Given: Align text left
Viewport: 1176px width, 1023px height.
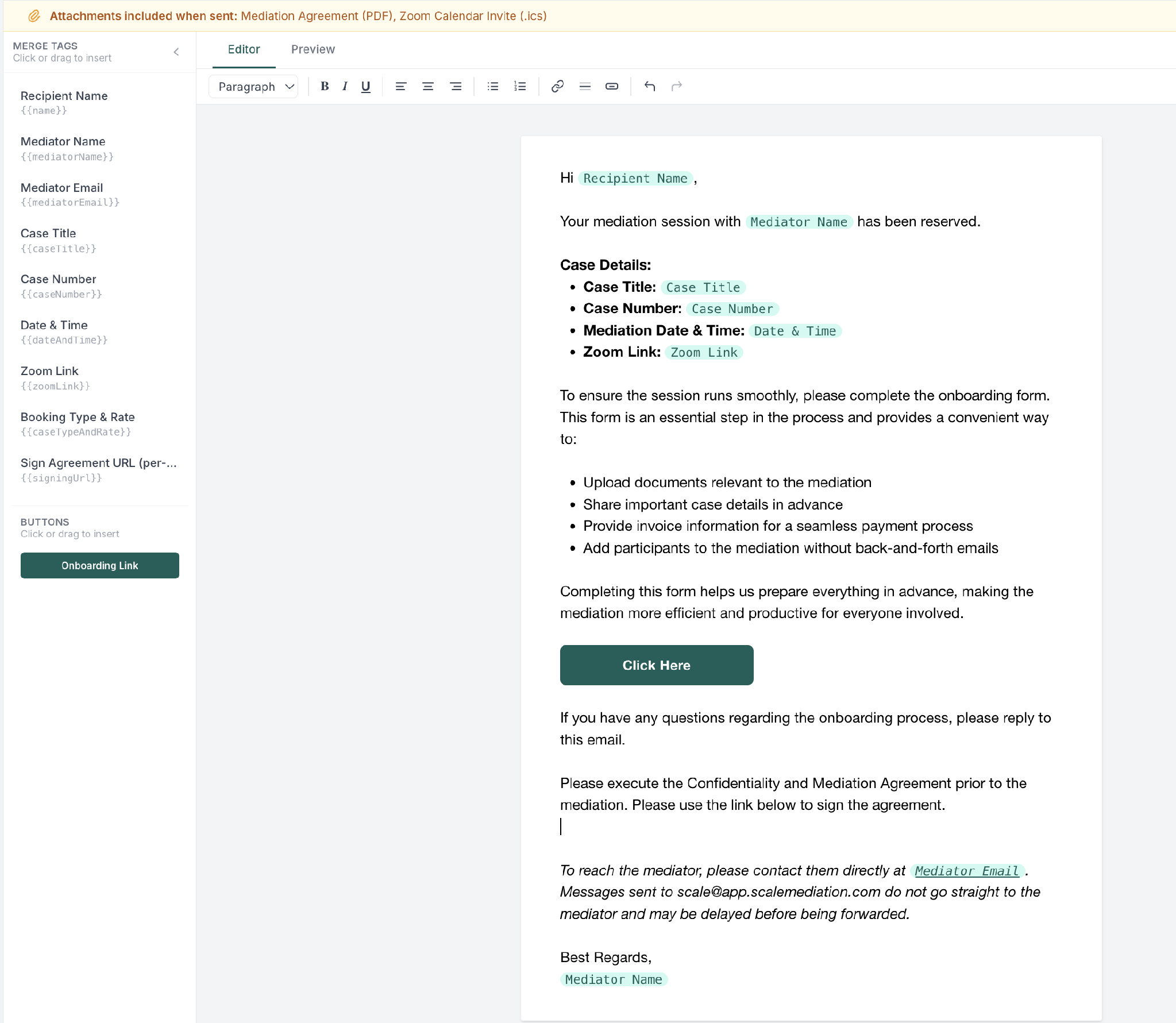Looking at the screenshot, I should point(401,86).
